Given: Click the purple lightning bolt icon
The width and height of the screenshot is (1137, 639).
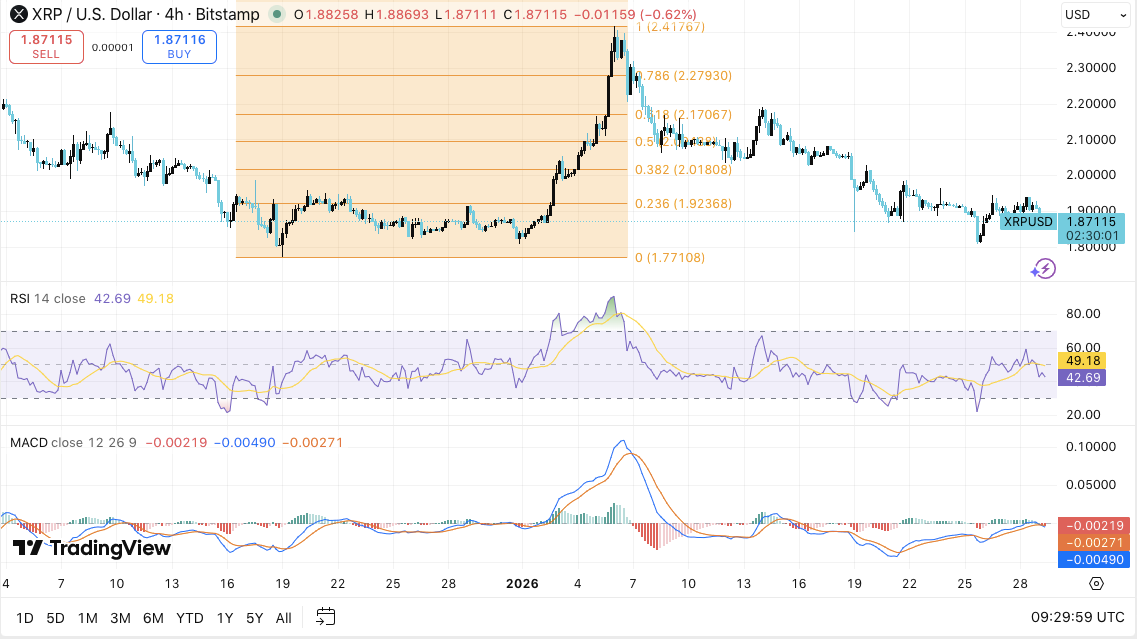Looking at the screenshot, I should [x=1043, y=267].
